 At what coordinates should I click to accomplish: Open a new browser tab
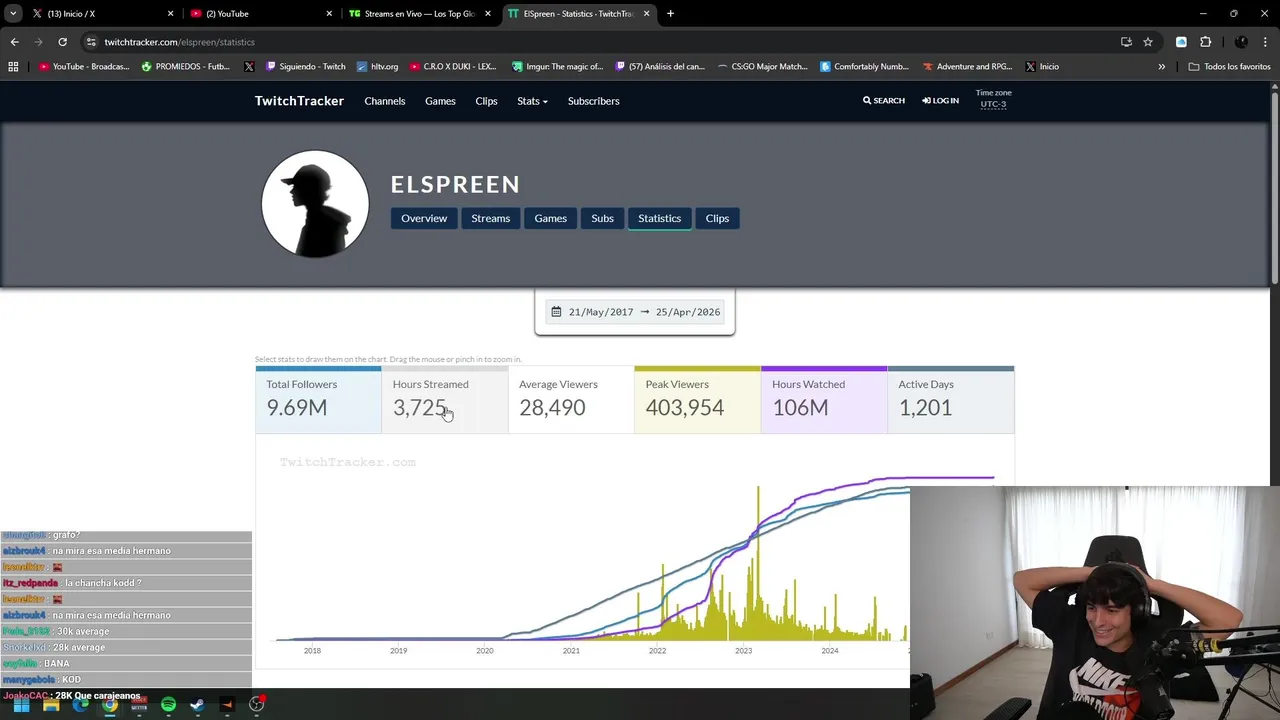point(670,14)
